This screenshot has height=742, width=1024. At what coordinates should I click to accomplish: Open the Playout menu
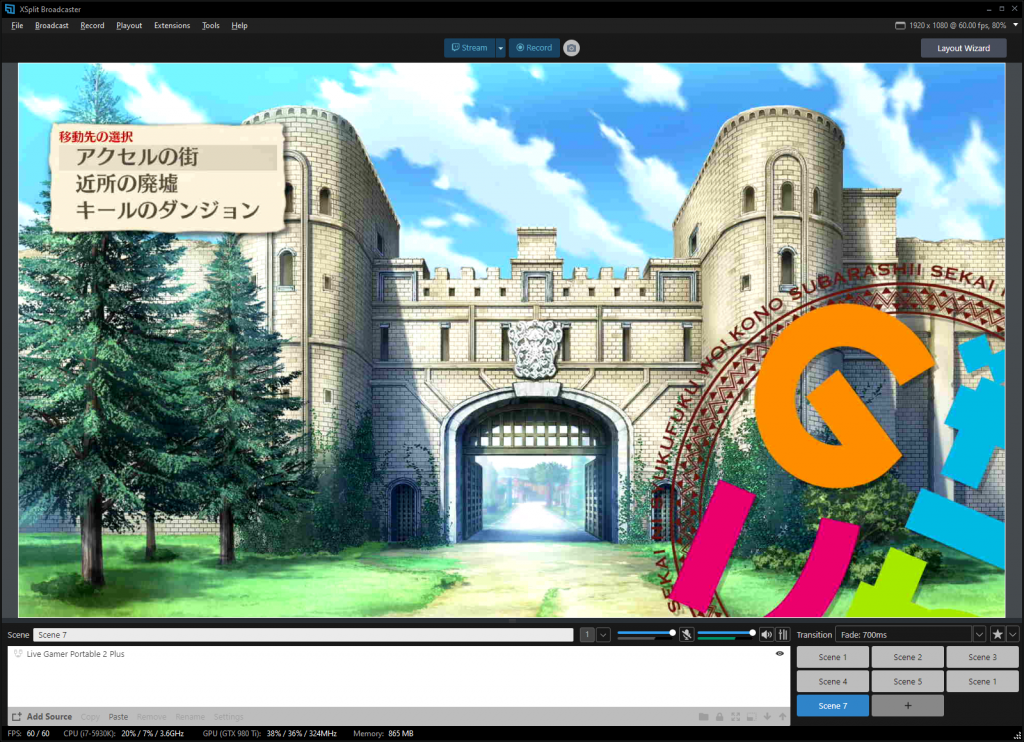129,25
